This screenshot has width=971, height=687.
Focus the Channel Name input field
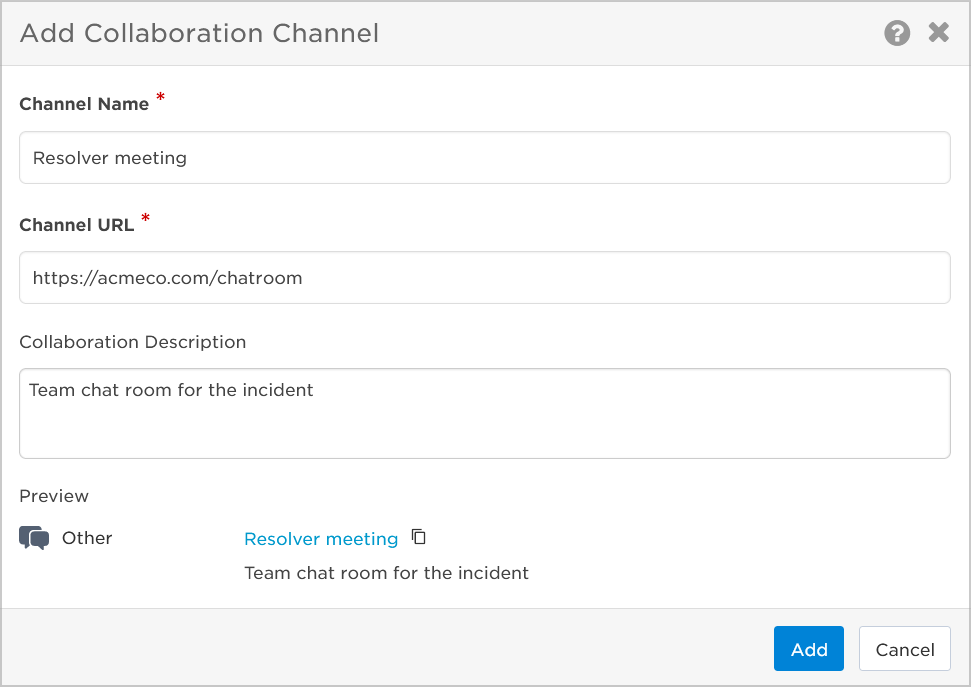coord(485,157)
